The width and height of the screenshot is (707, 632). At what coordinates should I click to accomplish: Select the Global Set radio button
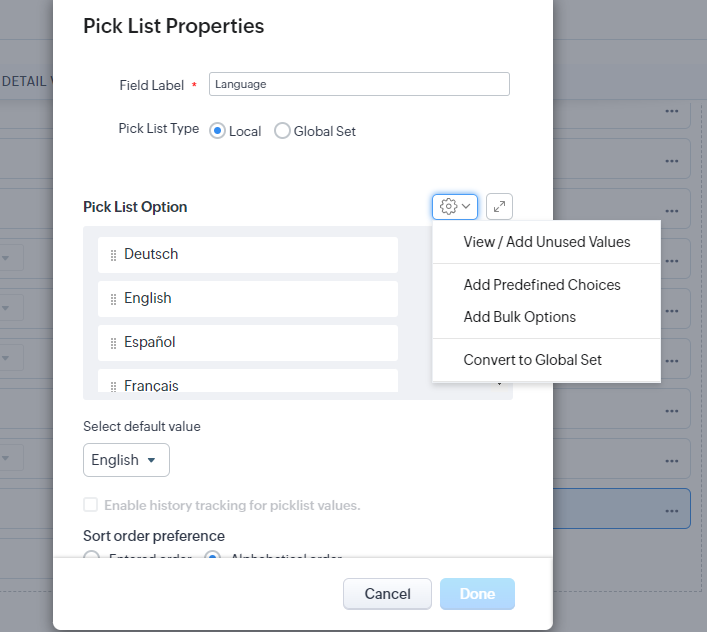[x=282, y=131]
